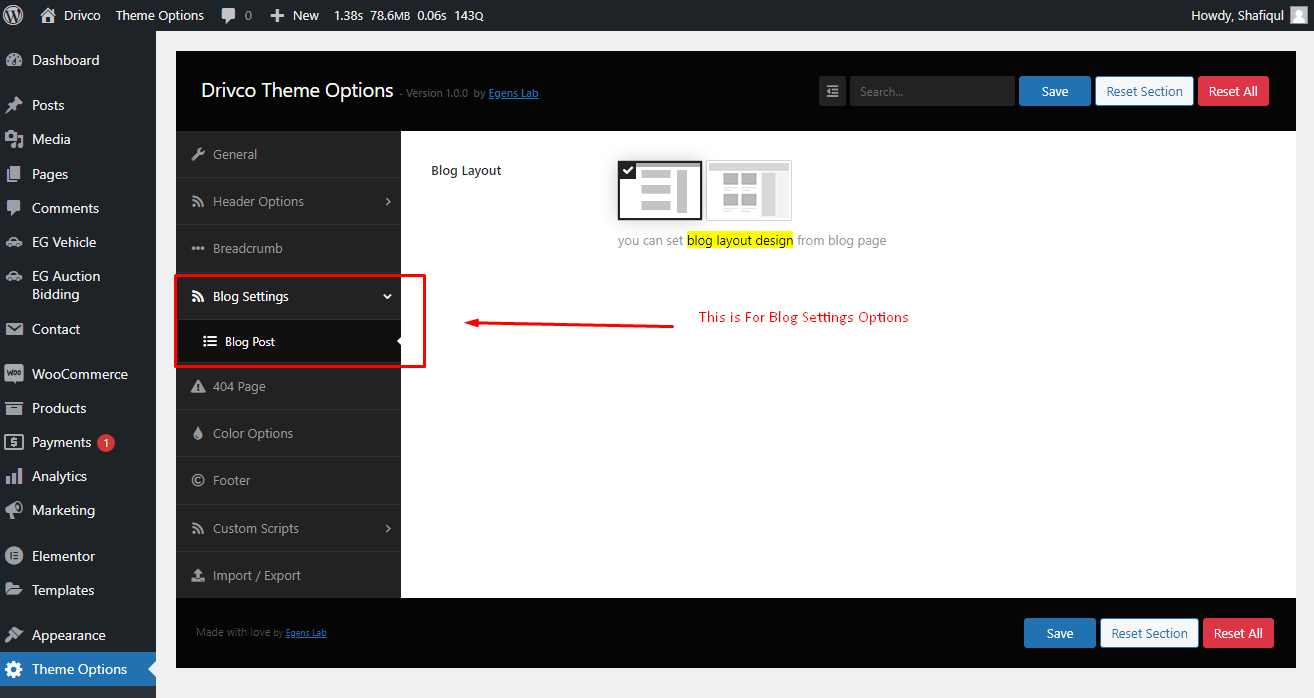Click the Appearance paintbrush icon
The height and width of the screenshot is (698, 1314).
point(14,635)
